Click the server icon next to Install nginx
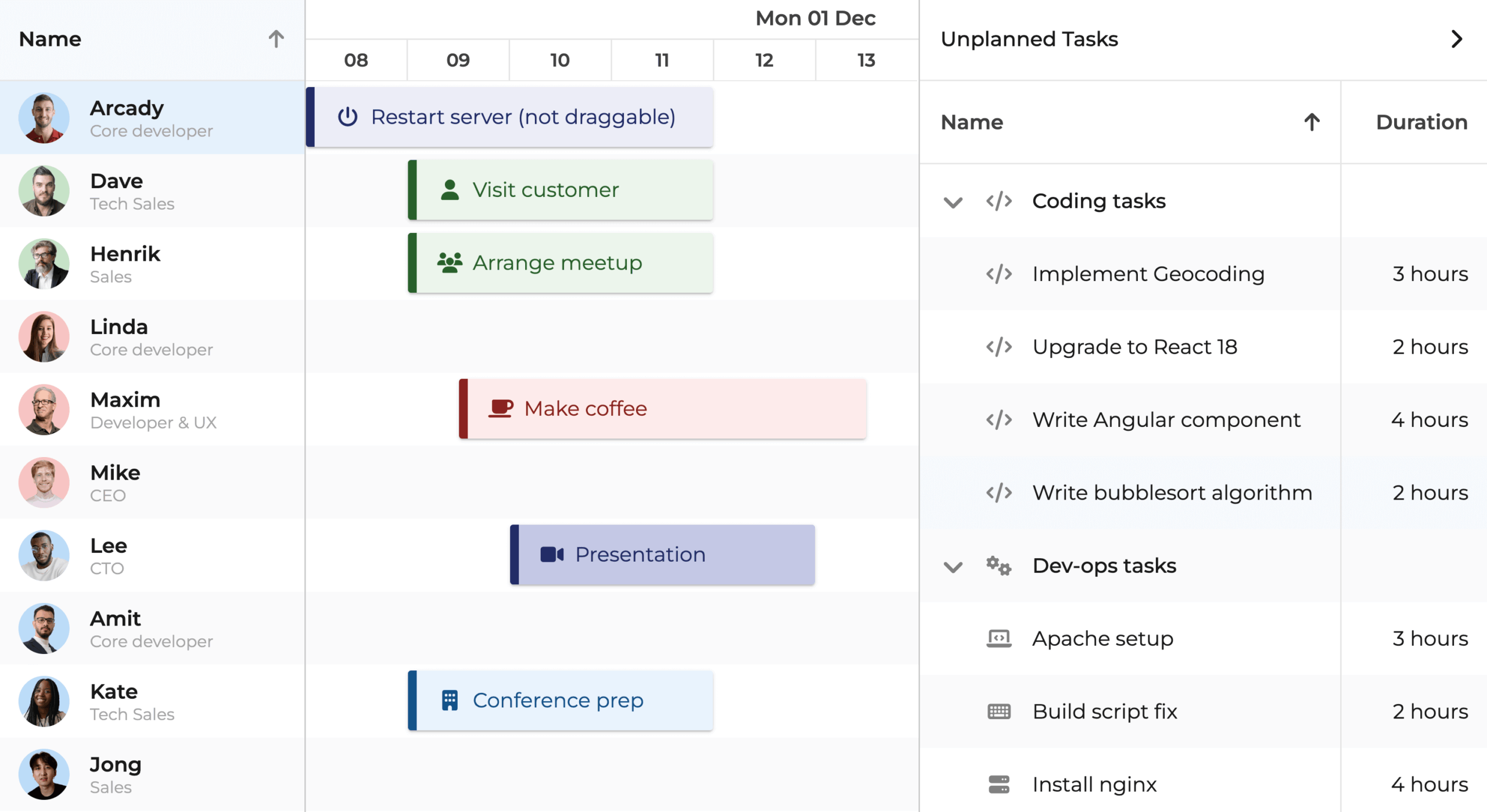 (998, 784)
